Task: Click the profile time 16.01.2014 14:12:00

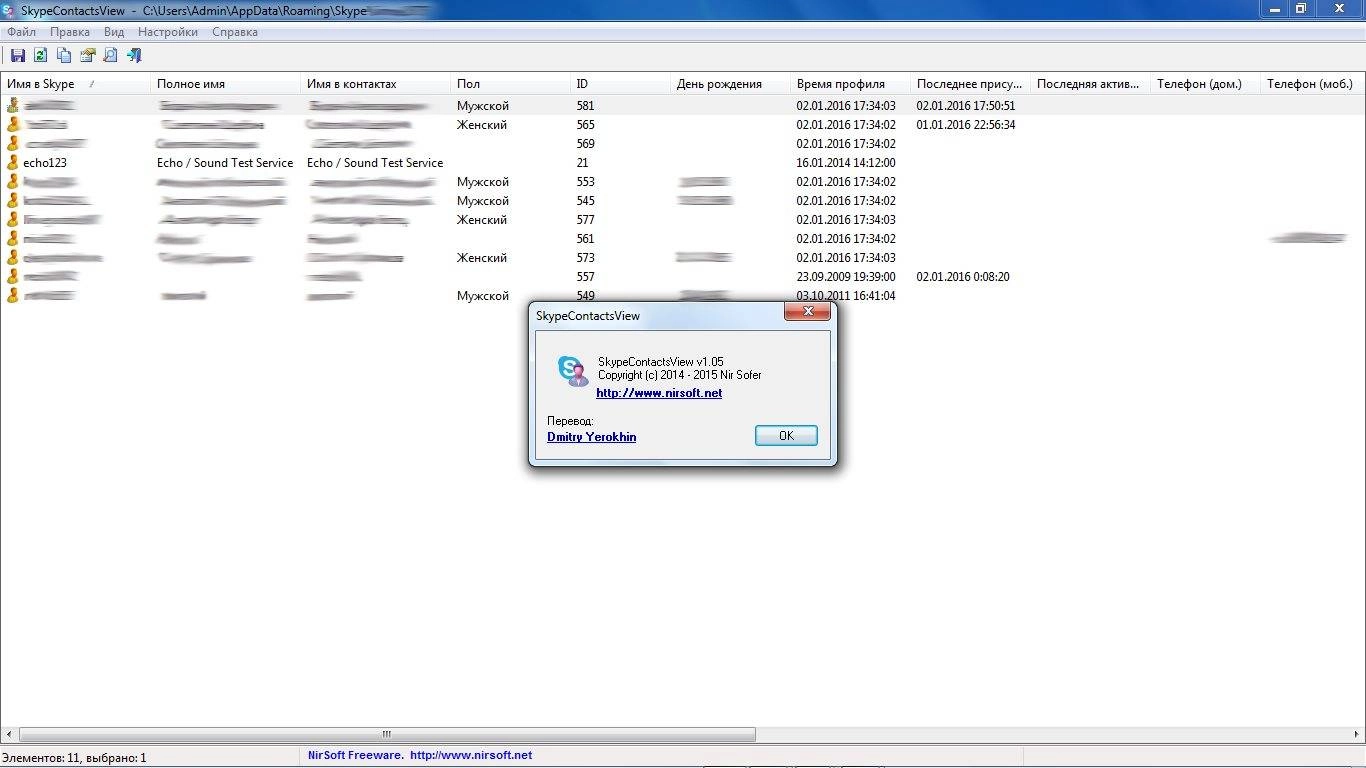Action: [846, 162]
